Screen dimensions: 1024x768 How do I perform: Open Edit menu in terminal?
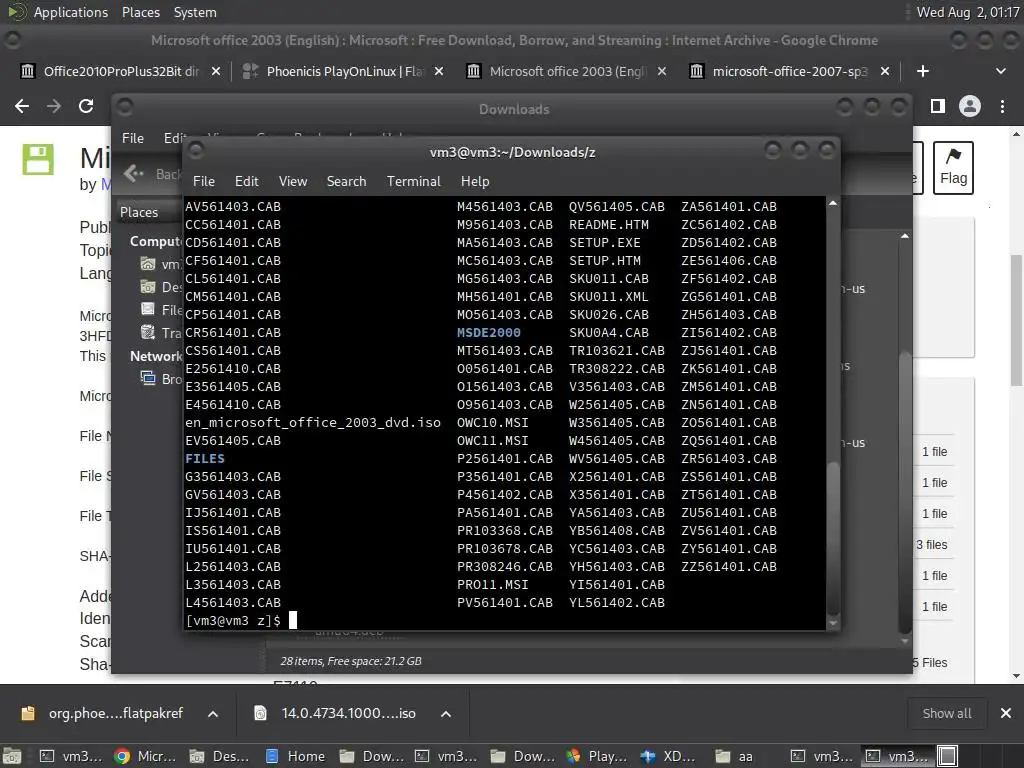coord(246,181)
